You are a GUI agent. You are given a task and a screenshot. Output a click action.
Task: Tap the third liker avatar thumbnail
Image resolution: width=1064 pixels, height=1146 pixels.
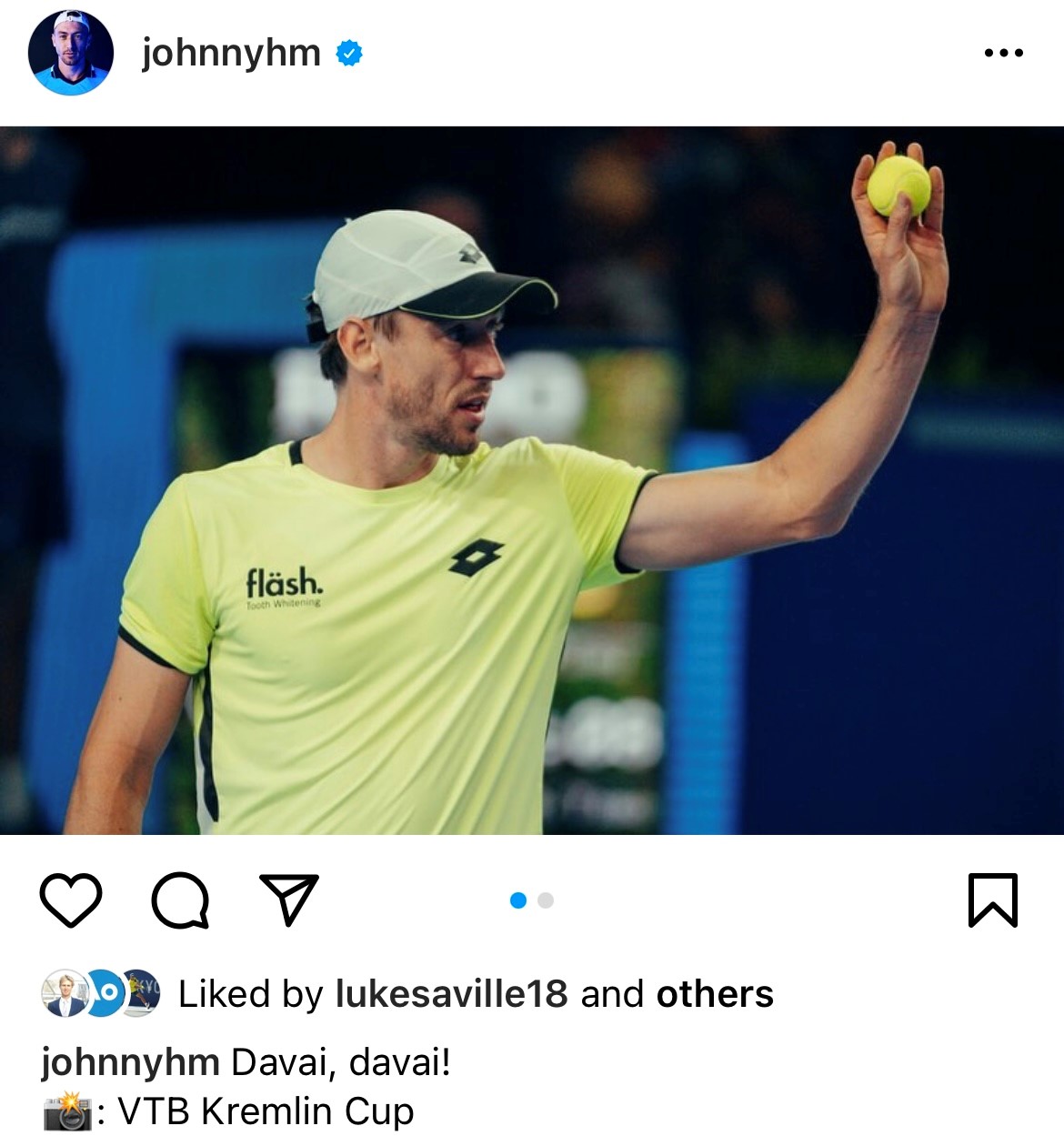(x=140, y=993)
